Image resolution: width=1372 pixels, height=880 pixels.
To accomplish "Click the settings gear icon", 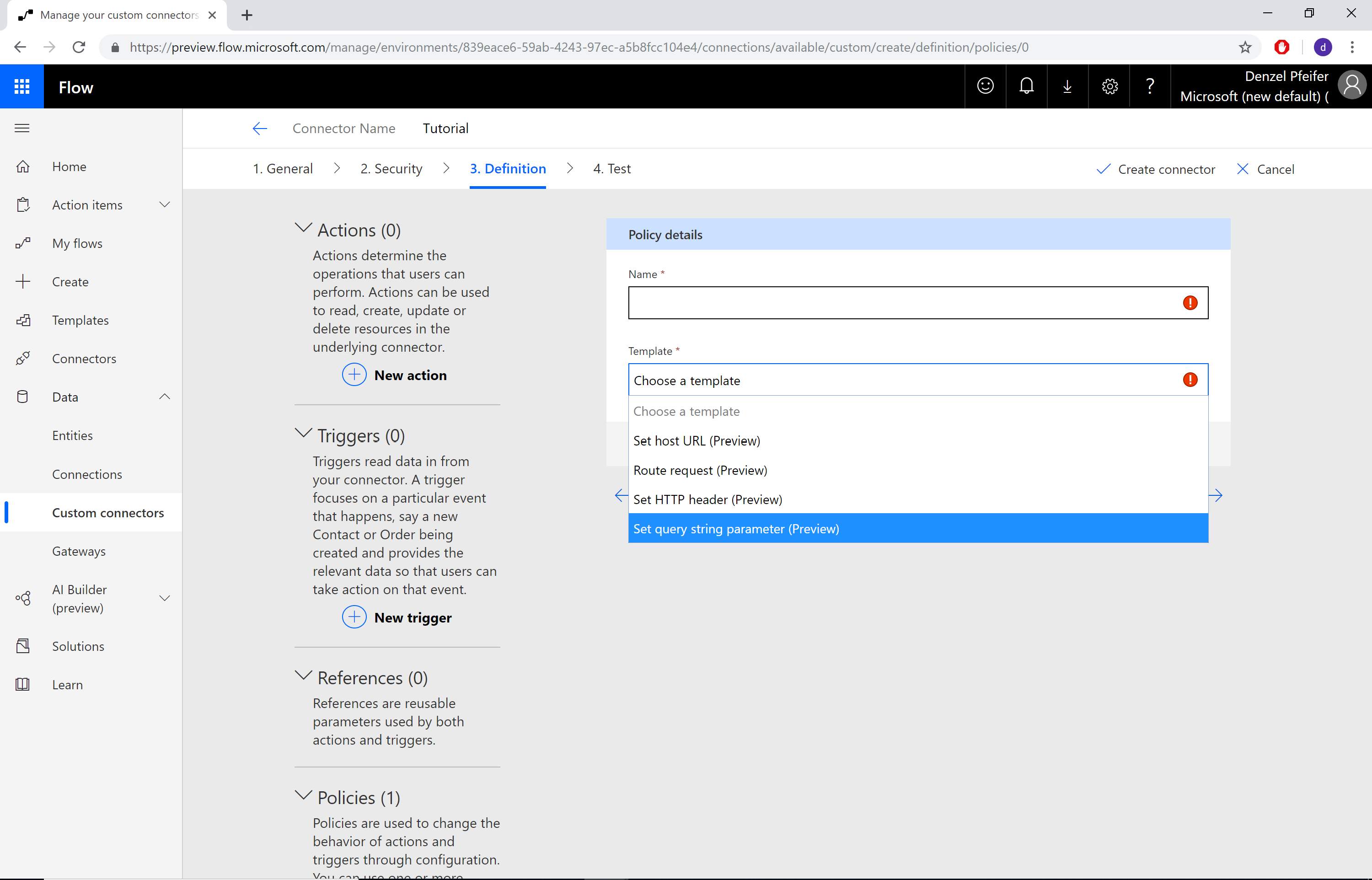I will tap(1109, 87).
